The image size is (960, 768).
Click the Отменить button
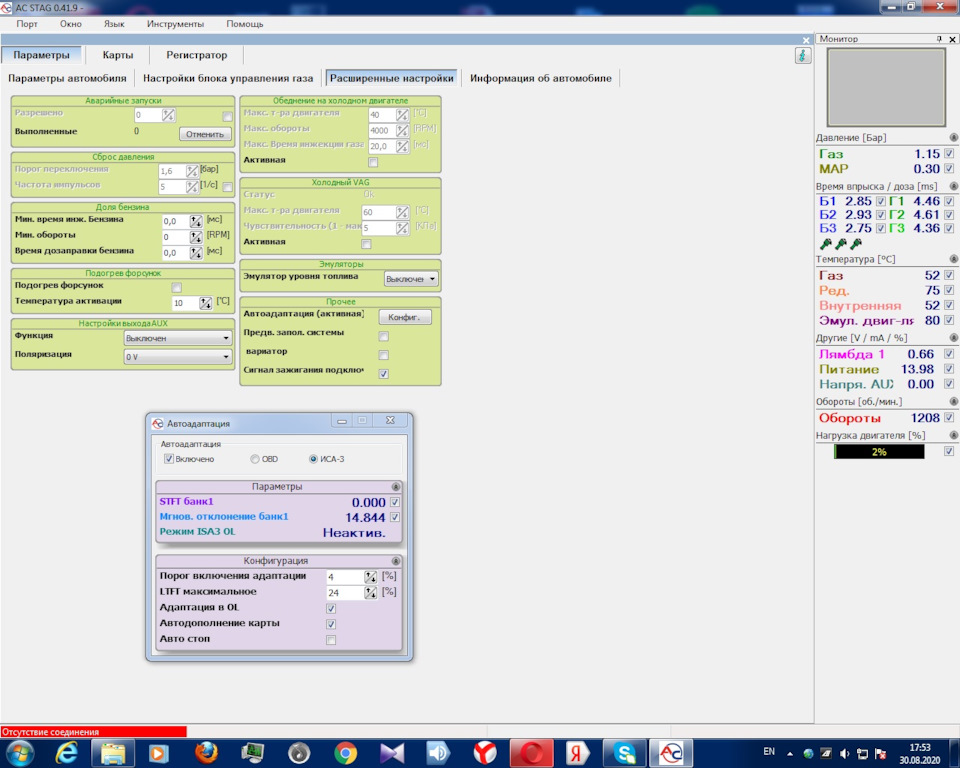coord(205,134)
